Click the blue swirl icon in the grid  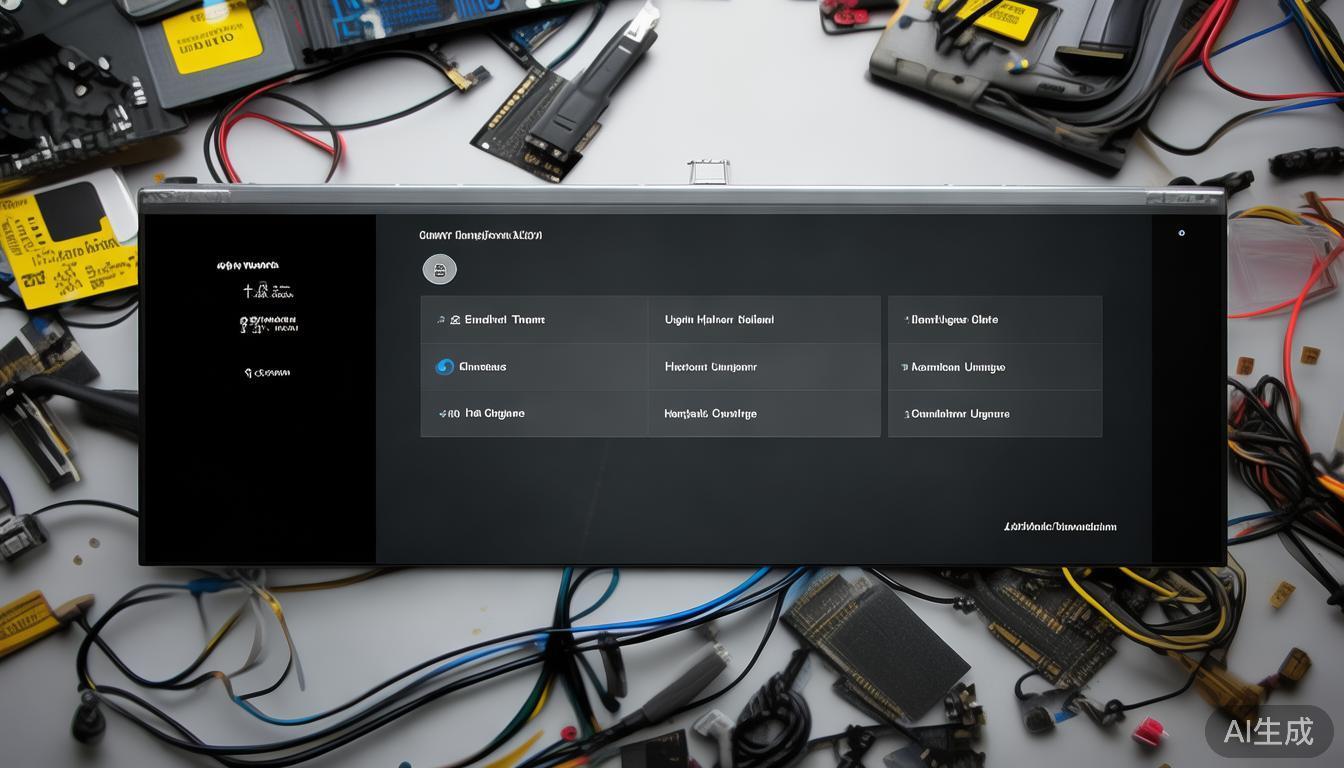pos(445,367)
